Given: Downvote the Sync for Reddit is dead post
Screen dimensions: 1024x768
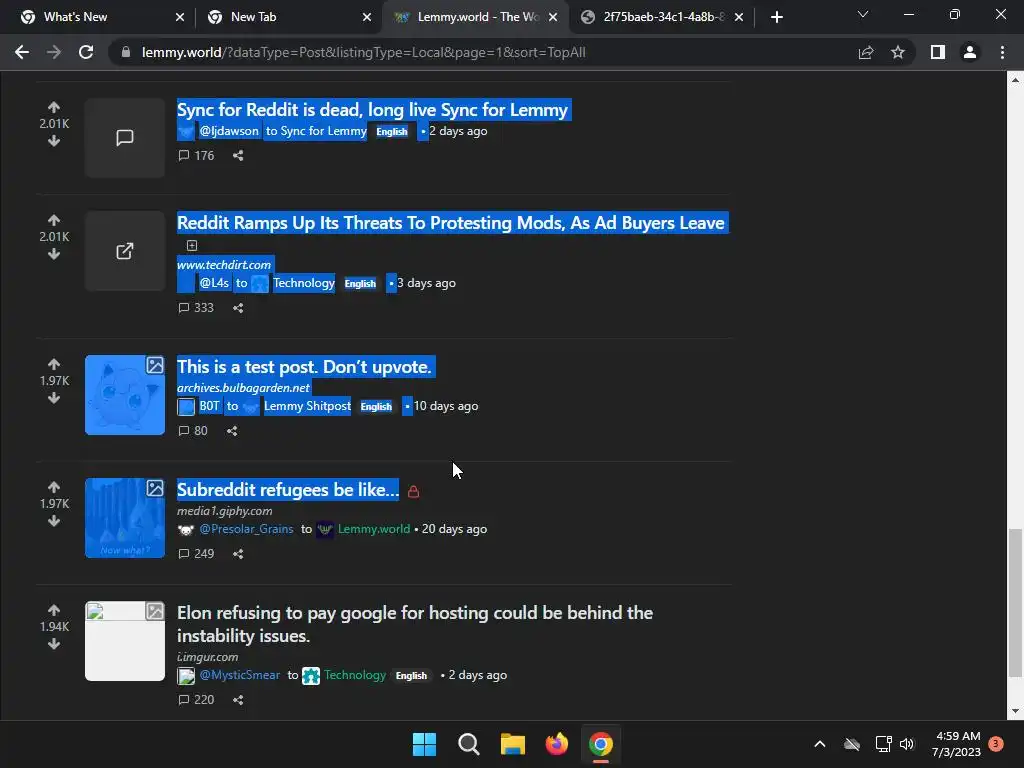Looking at the screenshot, I should (x=54, y=141).
